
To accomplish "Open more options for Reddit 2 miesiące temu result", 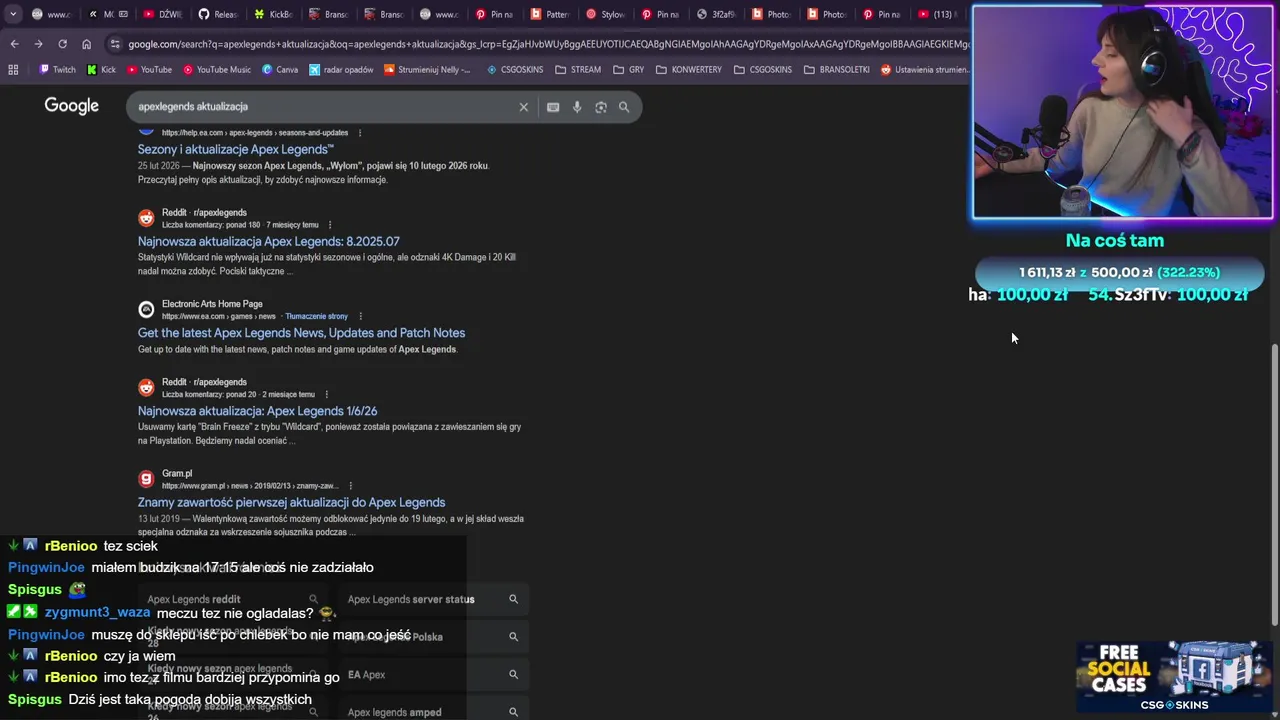I will tap(326, 394).
